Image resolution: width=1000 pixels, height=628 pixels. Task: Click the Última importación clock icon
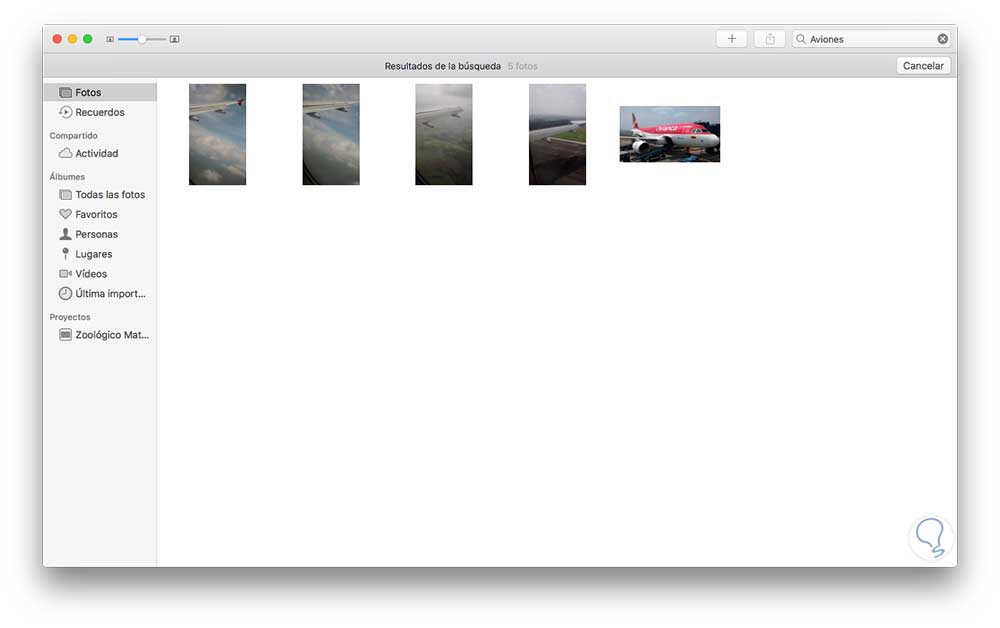point(65,293)
